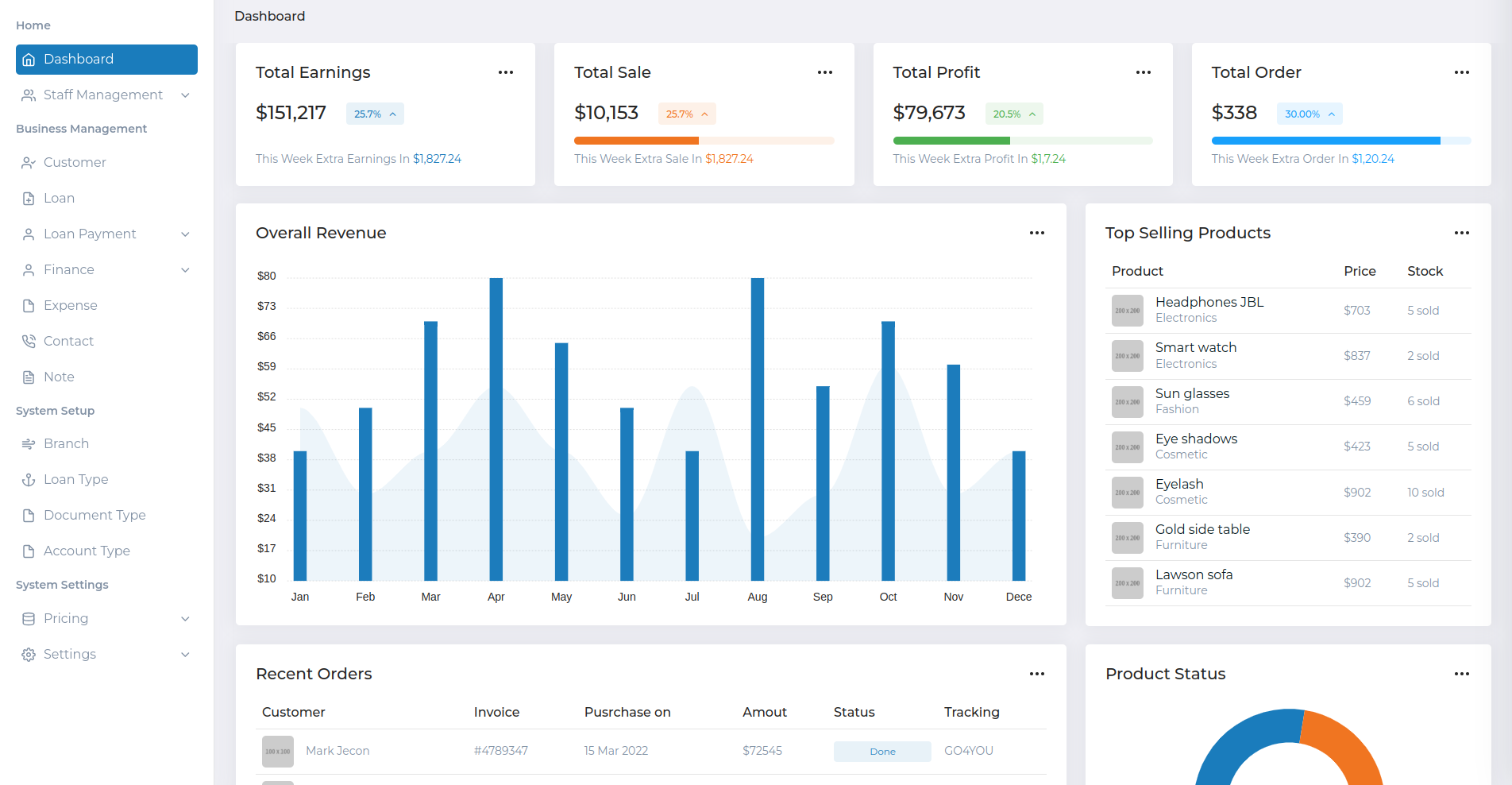Click the Total Earnings 25.7% badge

point(375,114)
